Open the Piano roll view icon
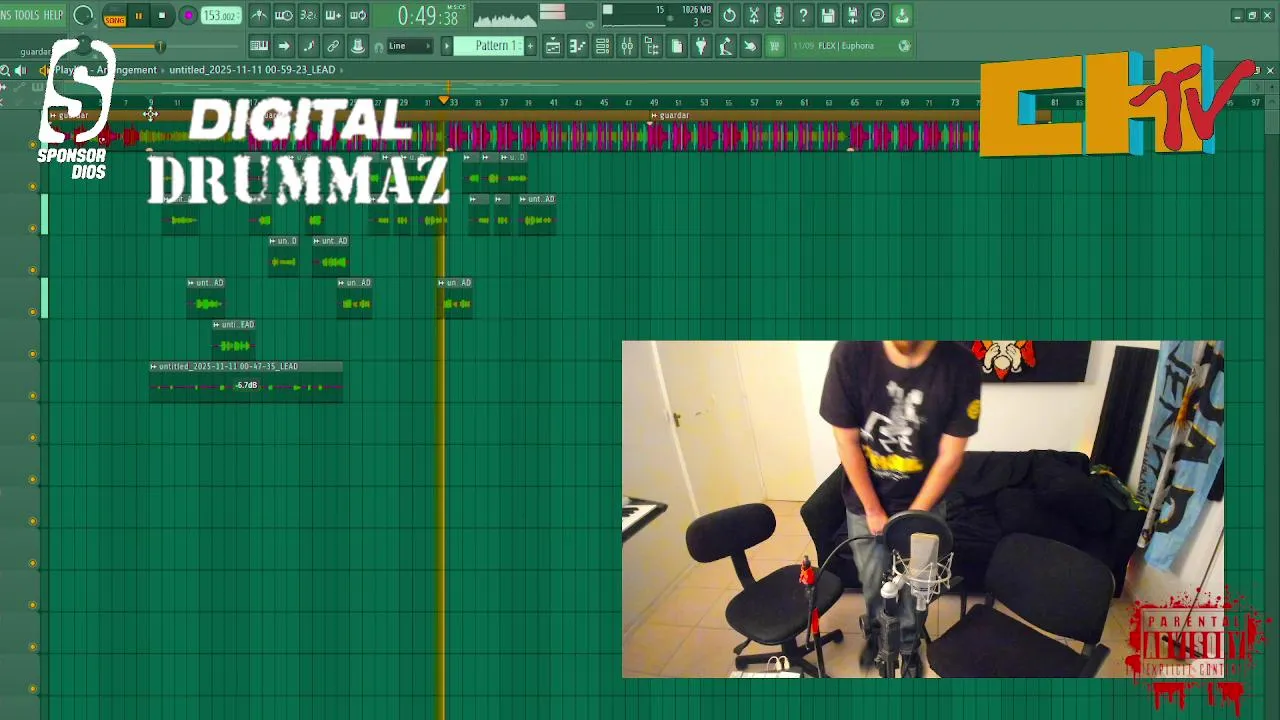This screenshot has height=720, width=1280. click(x=578, y=46)
